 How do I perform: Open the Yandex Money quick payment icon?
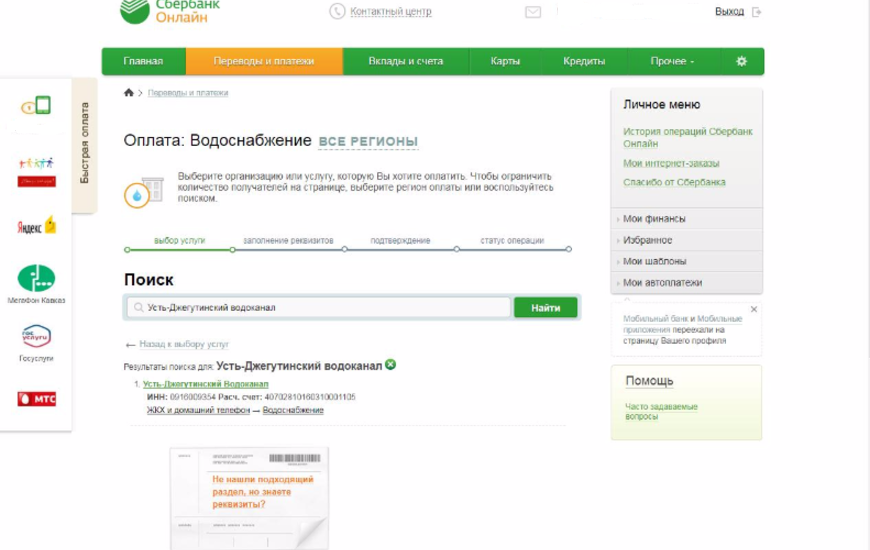point(36,226)
